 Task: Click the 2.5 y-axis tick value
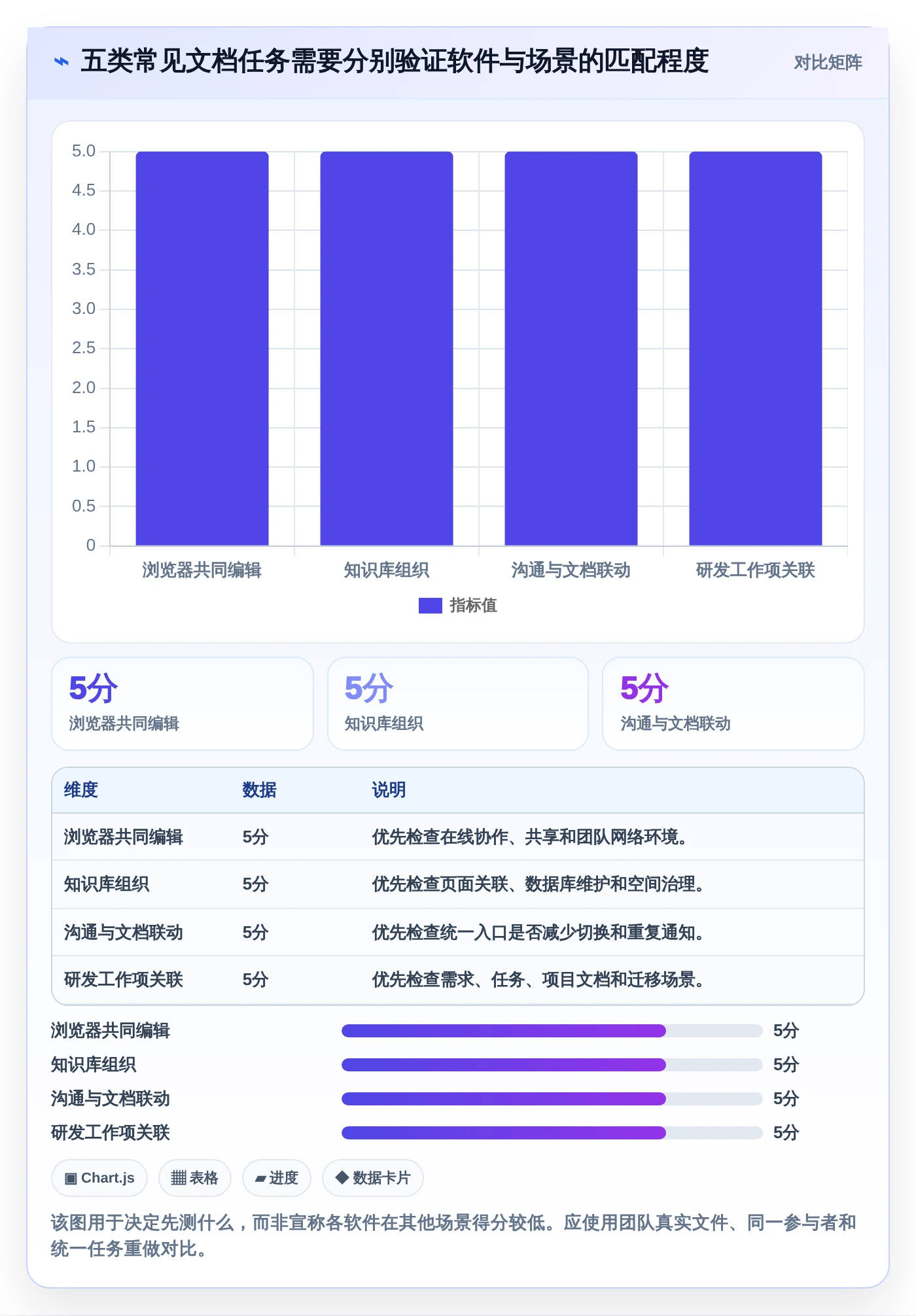(84, 348)
